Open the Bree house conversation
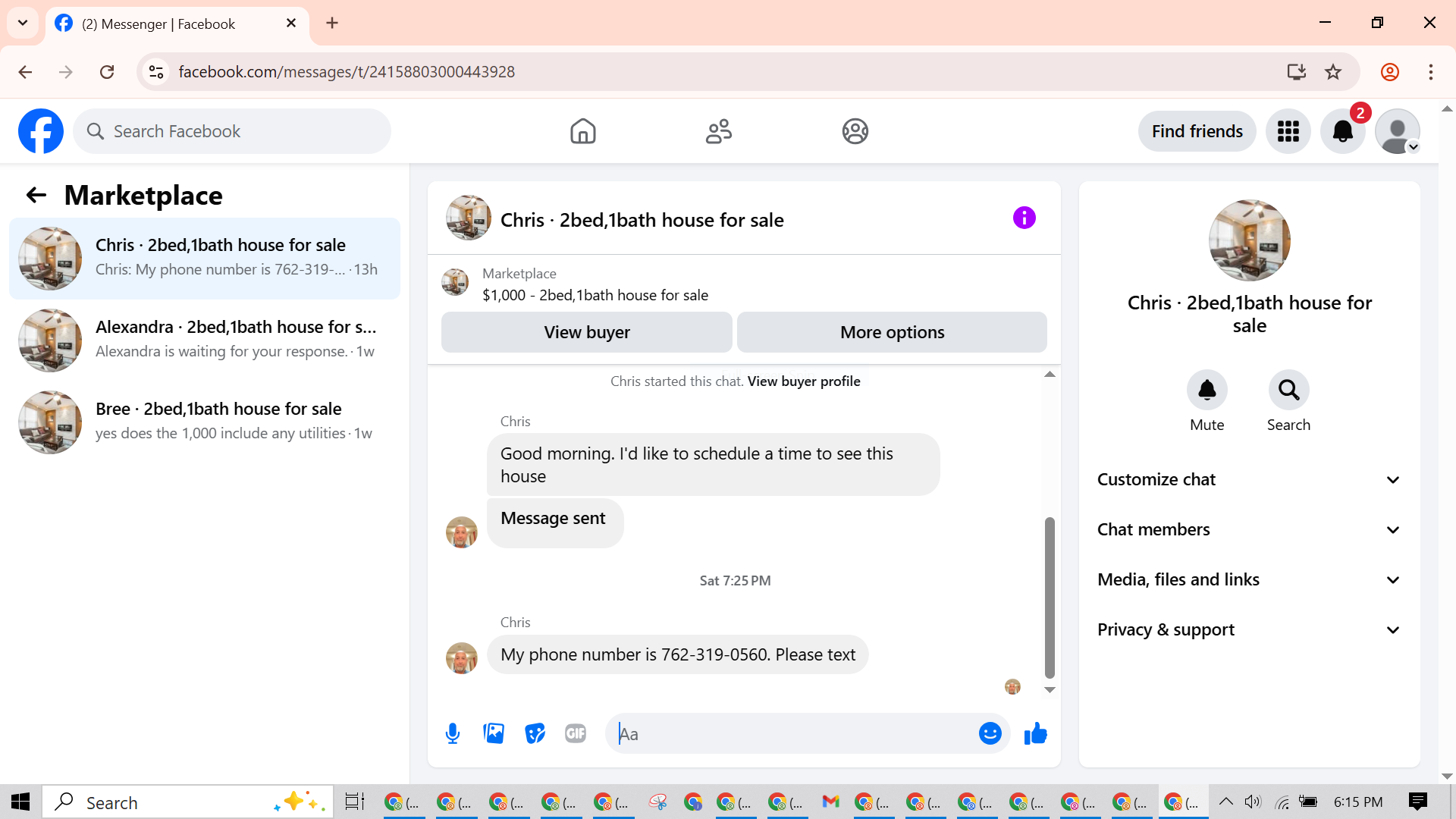Image resolution: width=1456 pixels, height=819 pixels. tap(205, 422)
